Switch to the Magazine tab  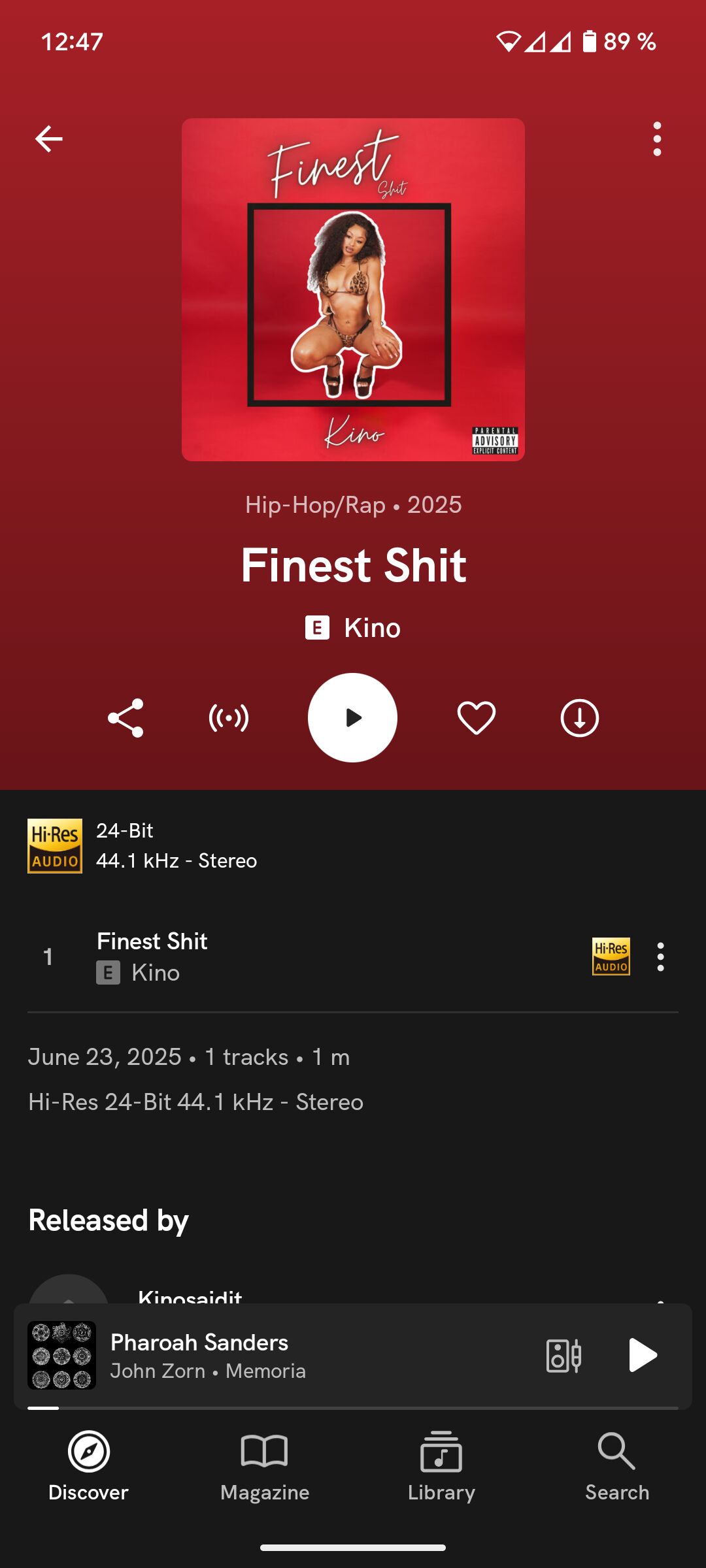pos(265,1467)
